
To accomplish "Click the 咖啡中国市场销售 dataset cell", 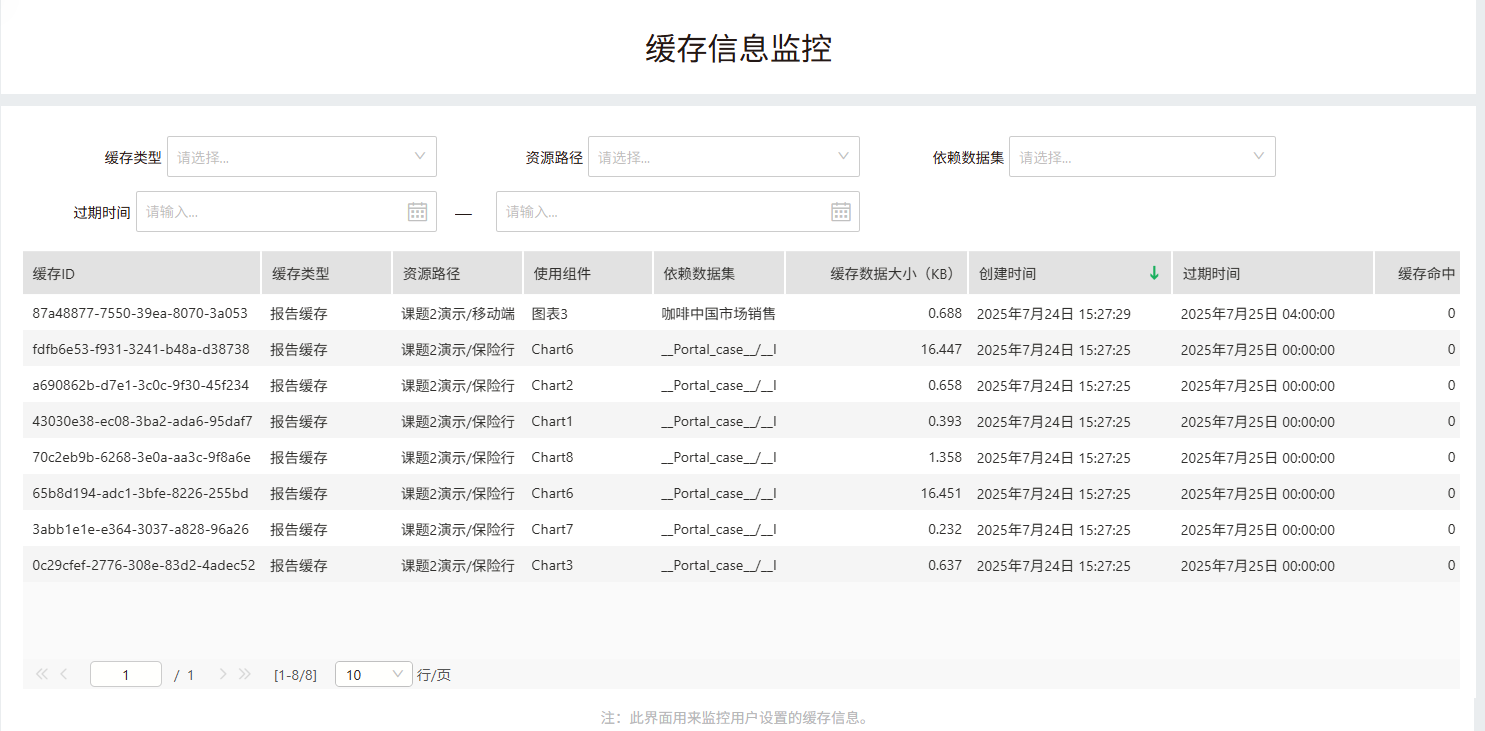I will coord(718,314).
